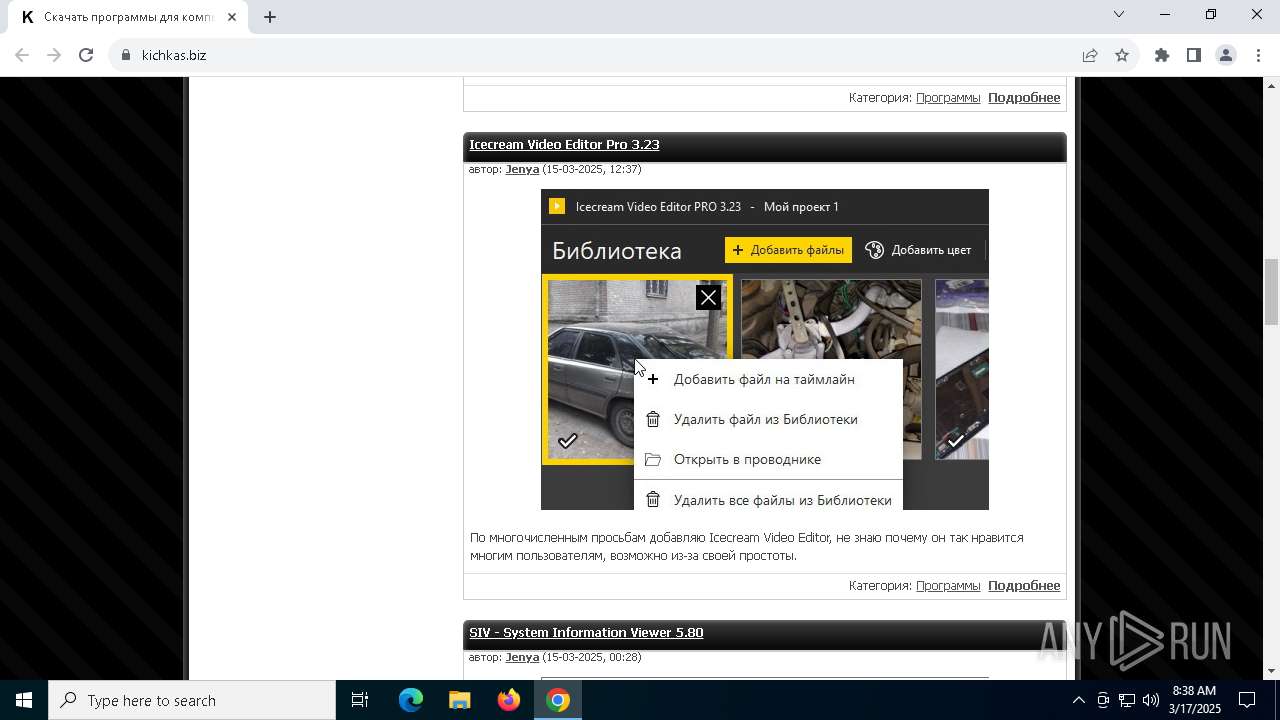Open a new browser tab
Image resolution: width=1280 pixels, height=720 pixels.
(x=270, y=16)
